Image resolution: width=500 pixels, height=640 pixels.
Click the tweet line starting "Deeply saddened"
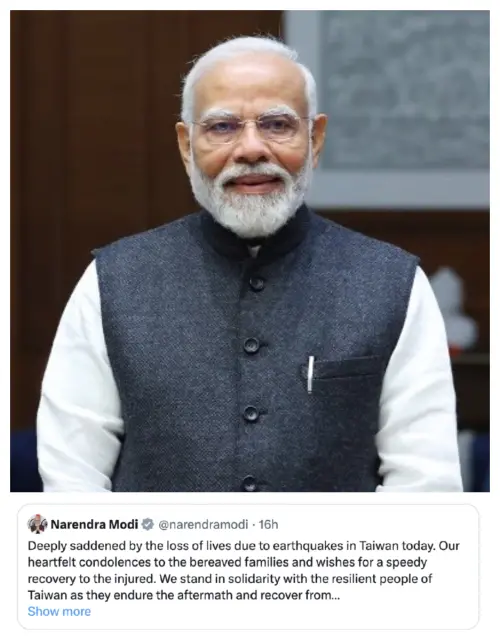pyautogui.click(x=244, y=546)
